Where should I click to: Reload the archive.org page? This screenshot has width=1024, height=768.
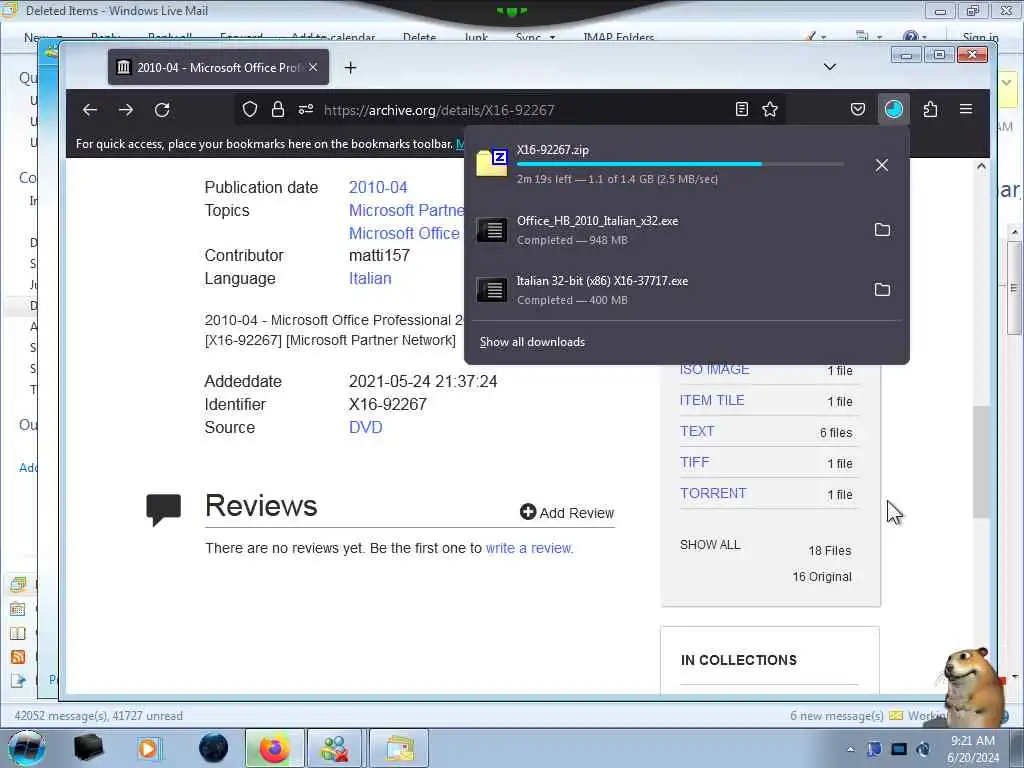tap(162, 110)
